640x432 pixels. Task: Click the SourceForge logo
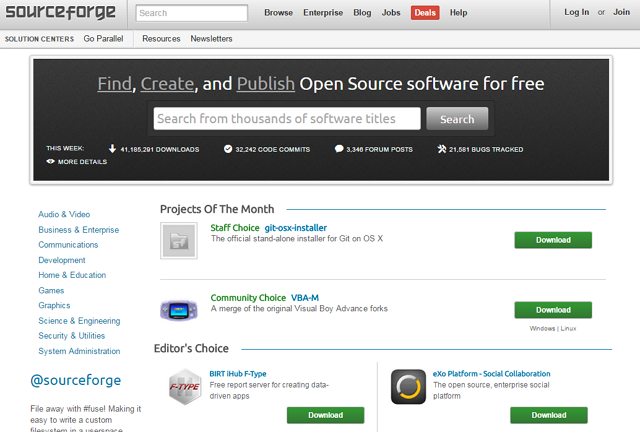60,12
